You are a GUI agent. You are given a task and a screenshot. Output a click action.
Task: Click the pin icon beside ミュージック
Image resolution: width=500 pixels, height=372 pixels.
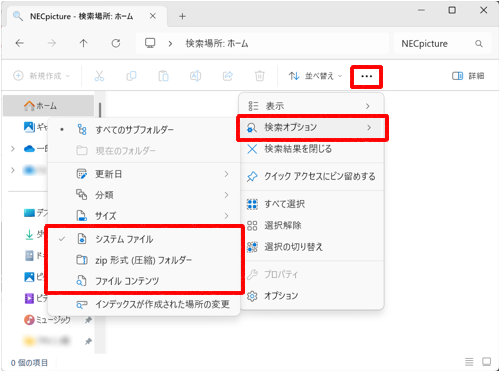88,320
